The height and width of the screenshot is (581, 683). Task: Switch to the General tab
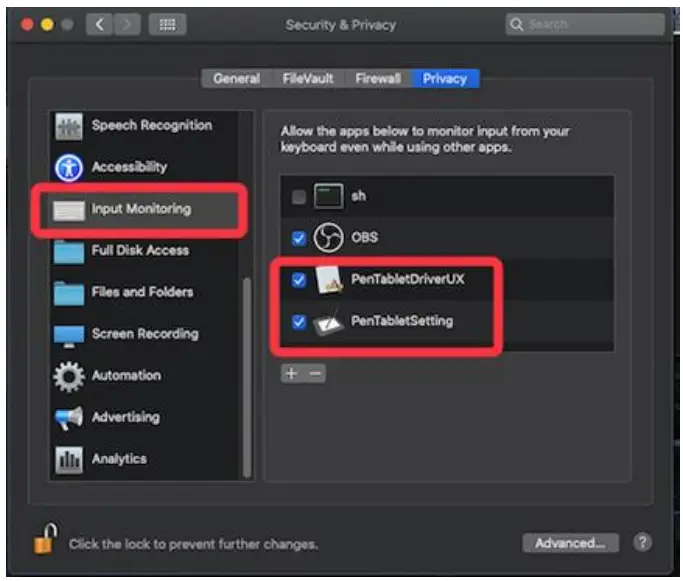coord(237,78)
